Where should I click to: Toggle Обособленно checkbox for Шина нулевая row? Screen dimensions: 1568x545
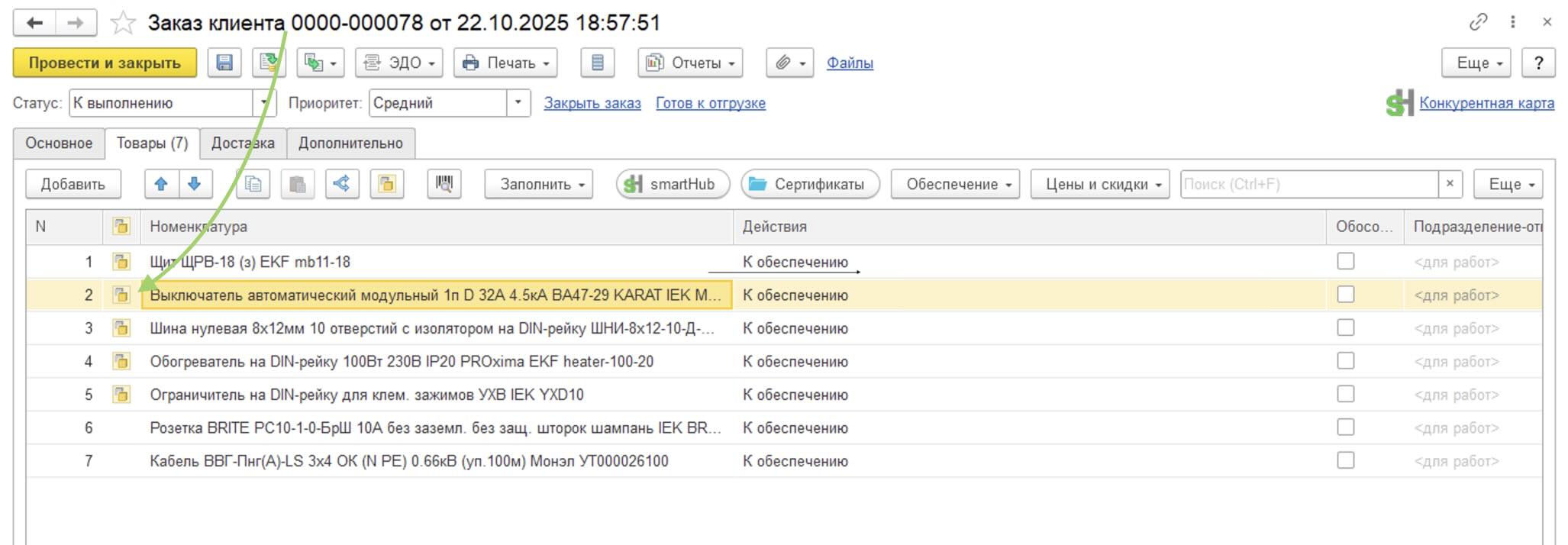pyautogui.click(x=1346, y=327)
